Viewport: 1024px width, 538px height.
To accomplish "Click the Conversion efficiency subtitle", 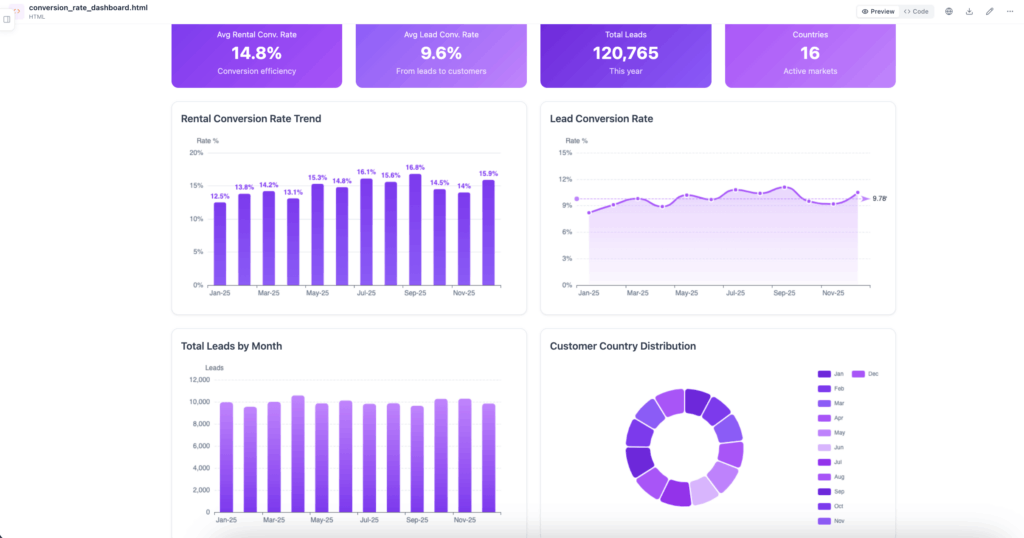I will point(257,71).
